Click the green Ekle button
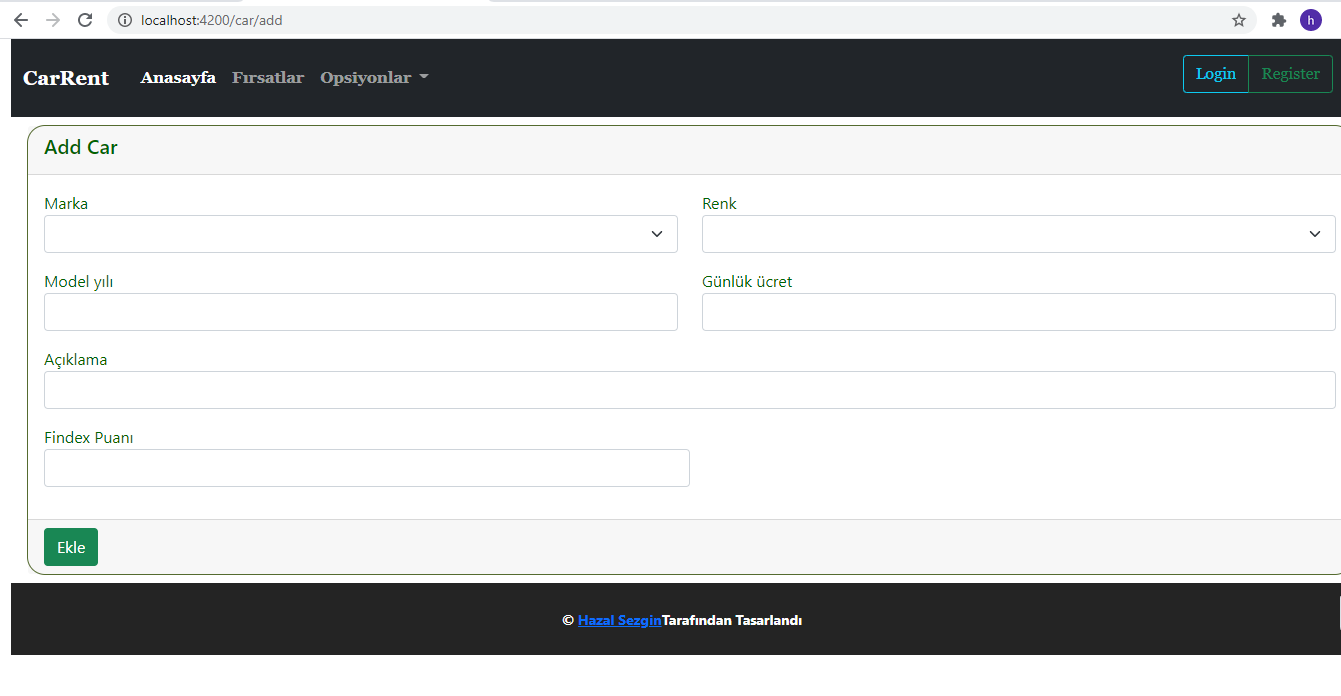This screenshot has height=696, width=1341. coord(71,547)
